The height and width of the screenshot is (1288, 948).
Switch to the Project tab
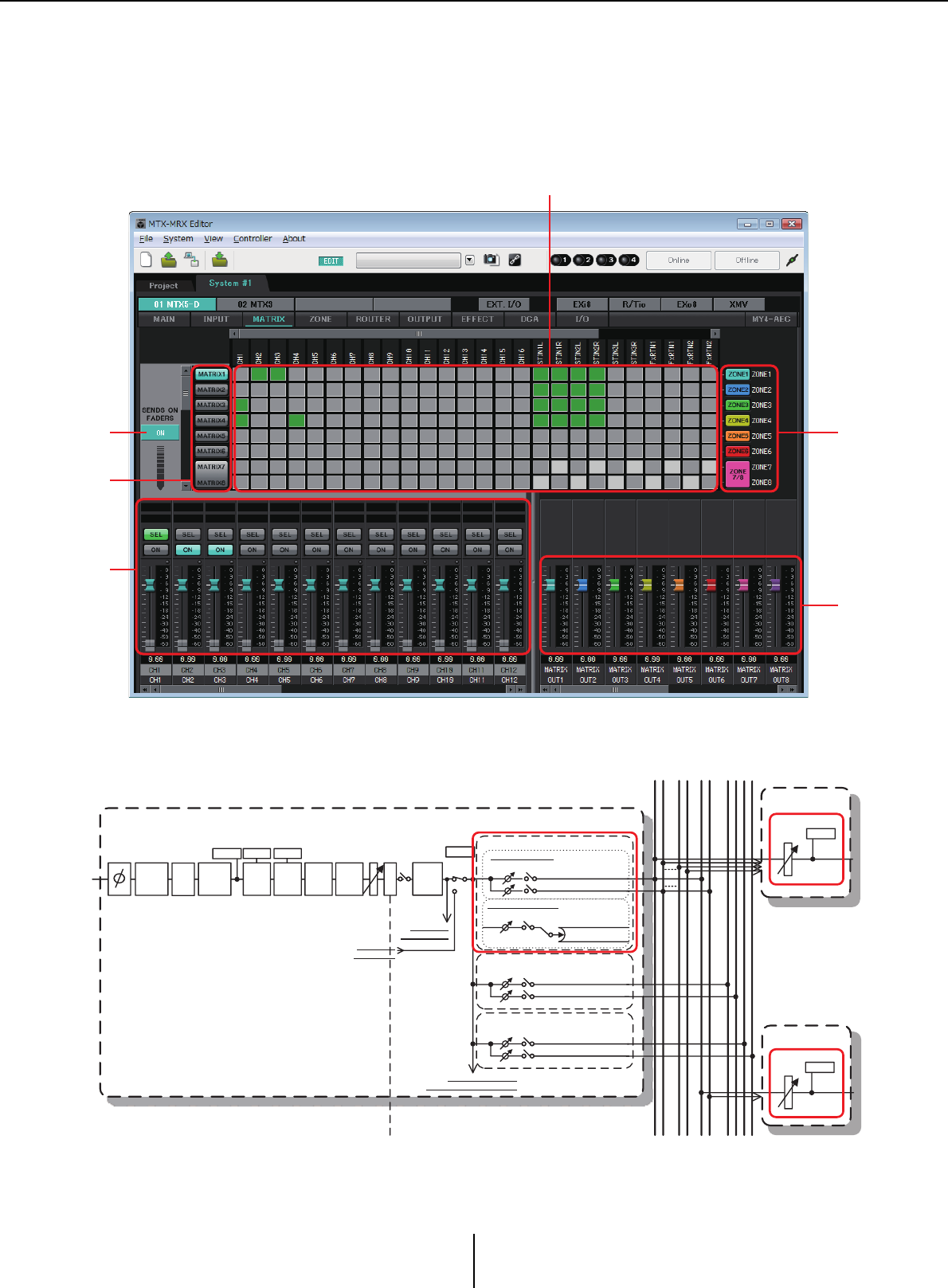pos(163,285)
